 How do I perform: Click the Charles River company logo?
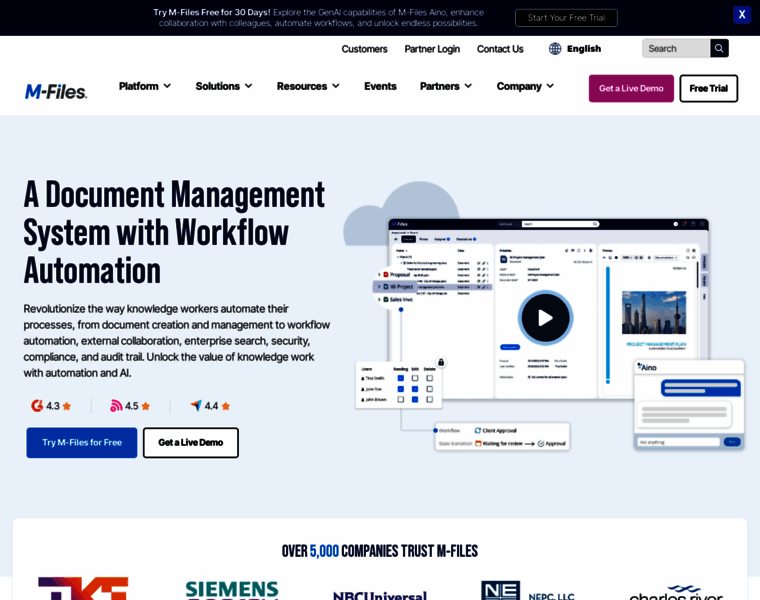[676, 592]
